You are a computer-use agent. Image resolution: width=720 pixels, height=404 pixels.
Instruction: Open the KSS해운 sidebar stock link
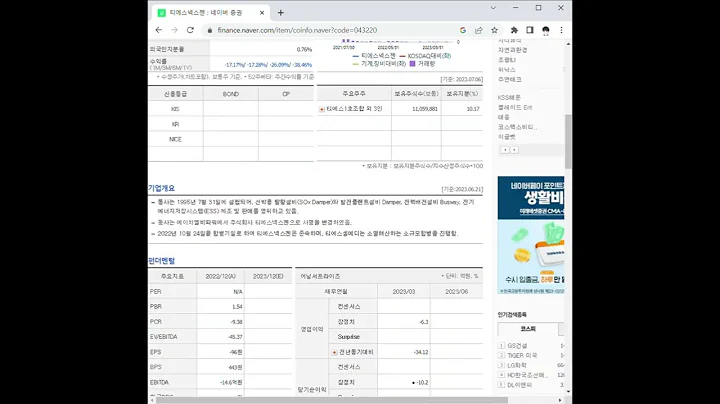point(509,98)
